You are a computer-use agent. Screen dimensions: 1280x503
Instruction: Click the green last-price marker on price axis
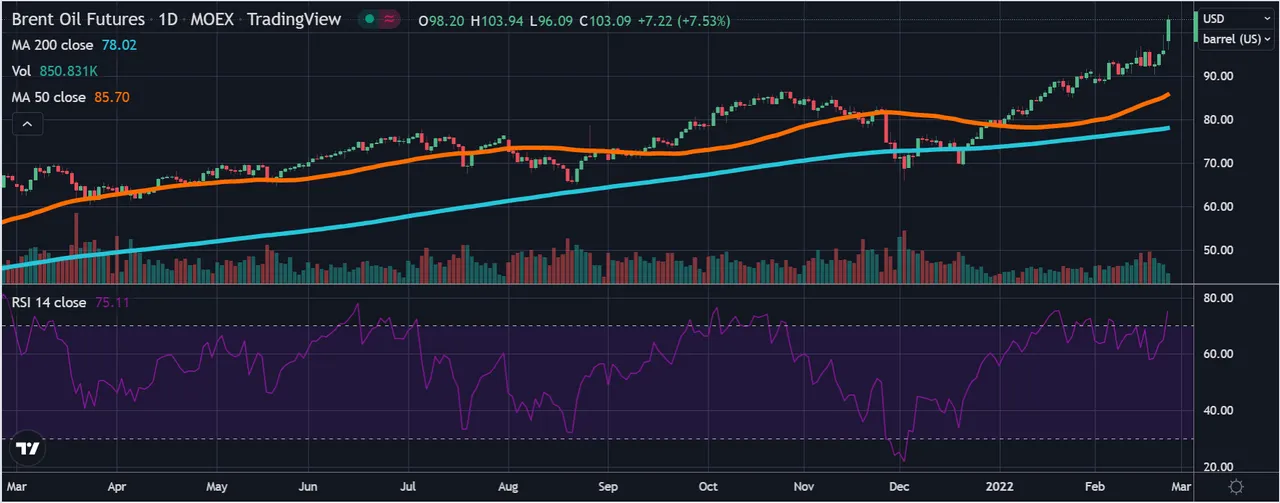click(x=1196, y=26)
